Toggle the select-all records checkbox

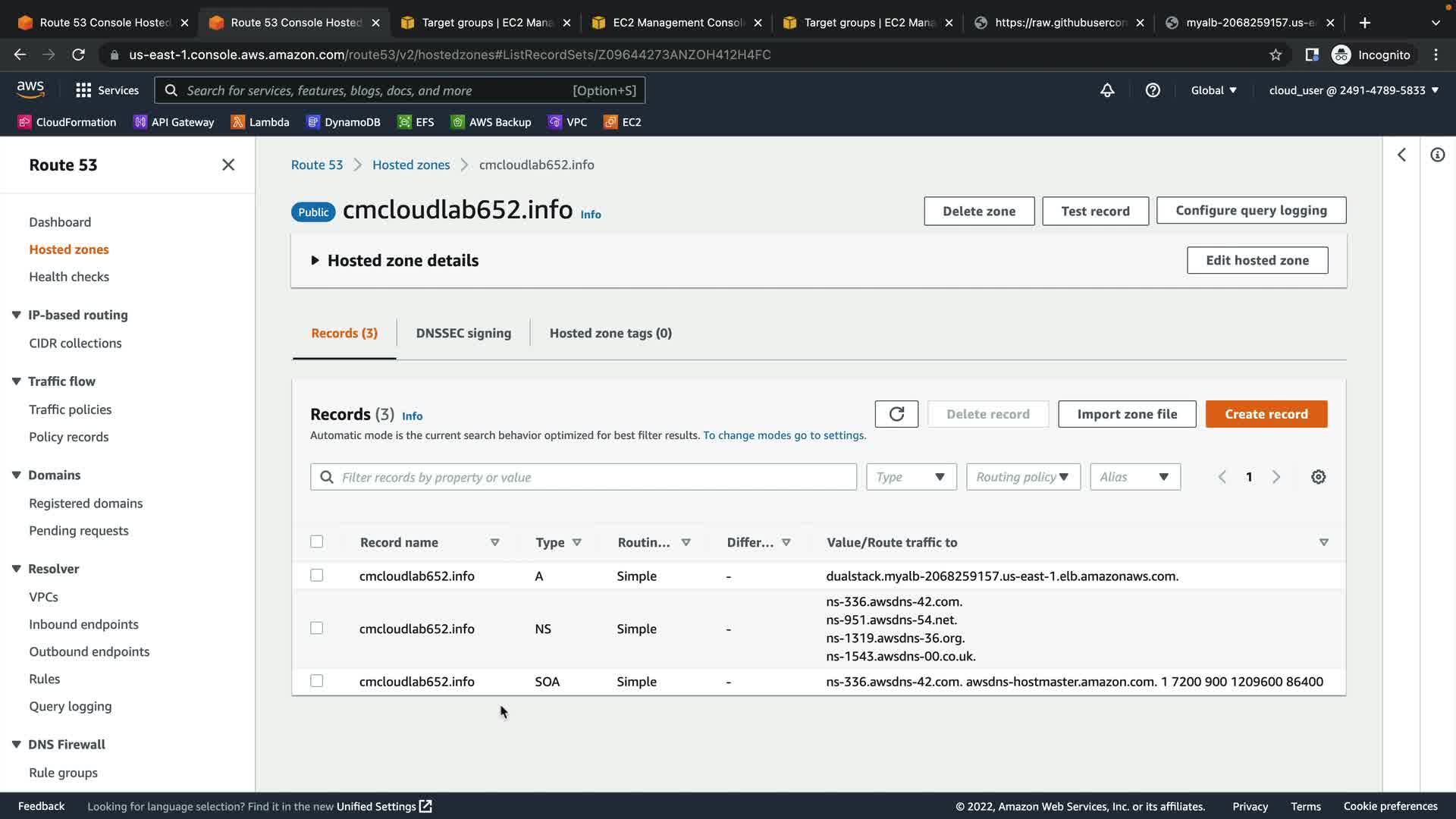[x=317, y=541]
